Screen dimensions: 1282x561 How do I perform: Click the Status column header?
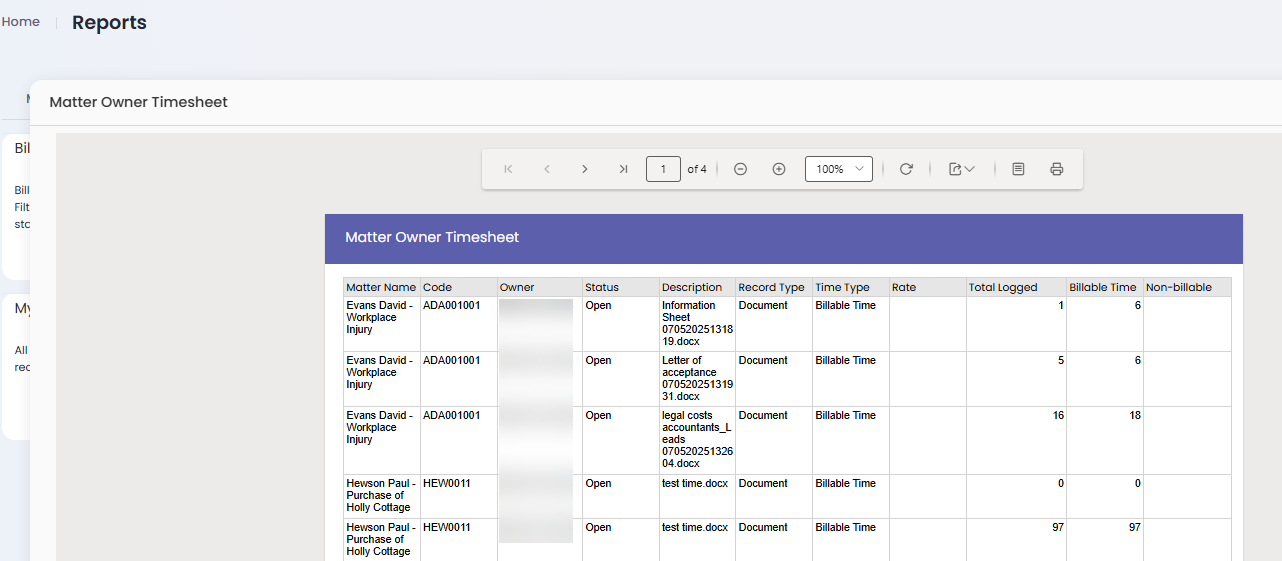point(621,287)
